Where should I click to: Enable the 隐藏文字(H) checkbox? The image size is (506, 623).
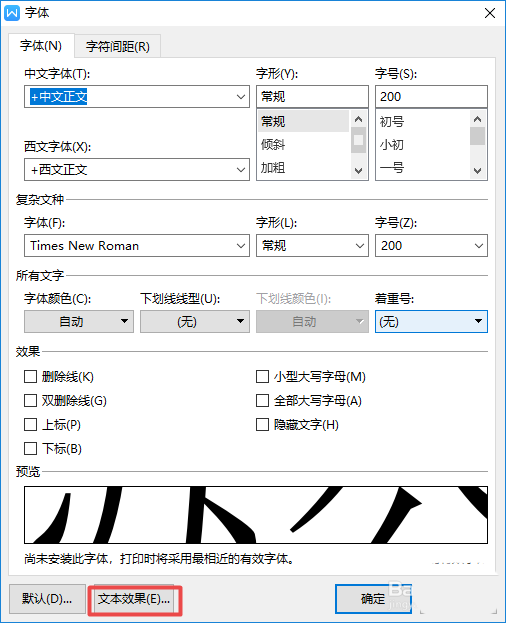tap(262, 425)
